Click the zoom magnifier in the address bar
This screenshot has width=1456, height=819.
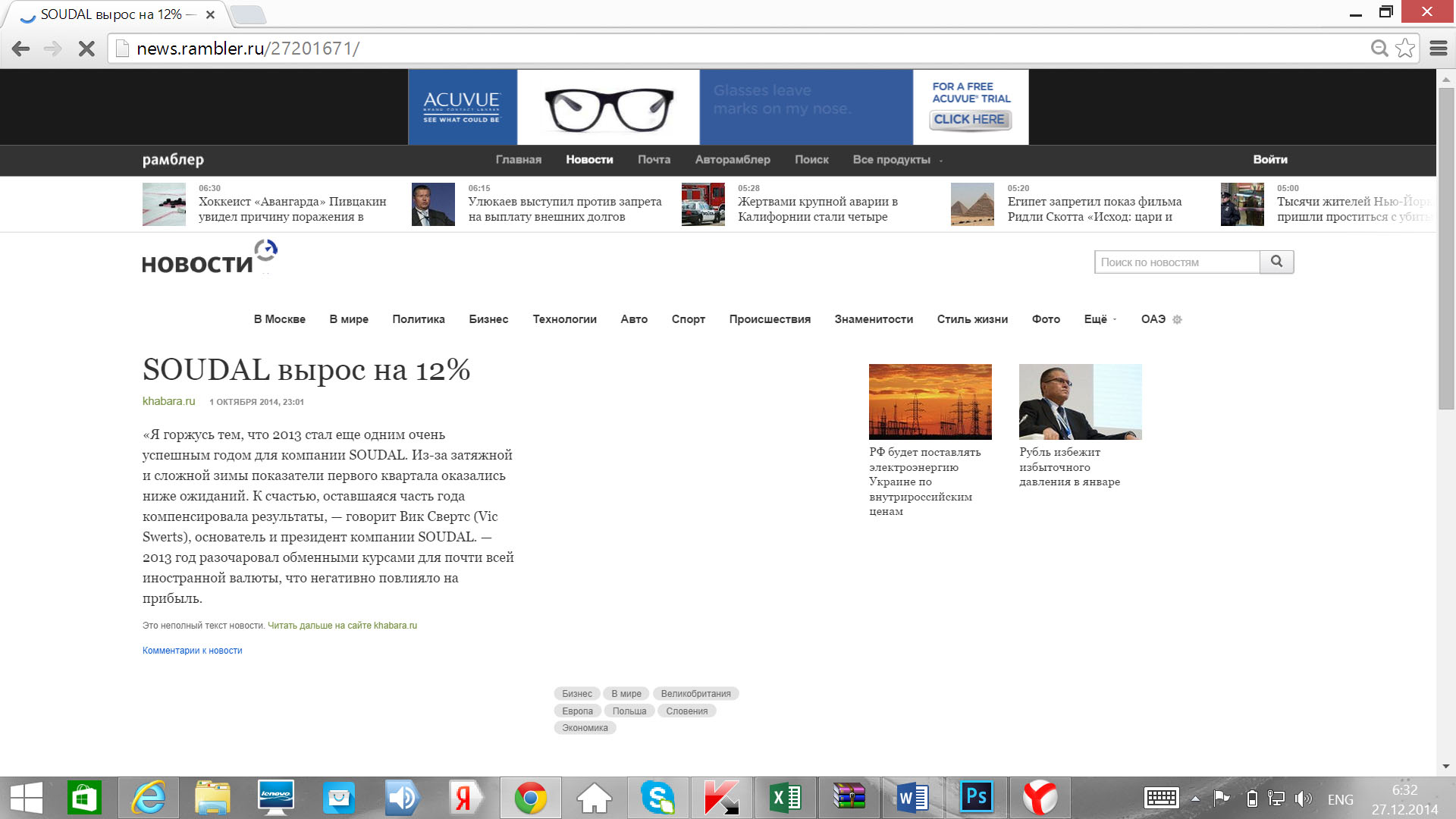coord(1379,48)
